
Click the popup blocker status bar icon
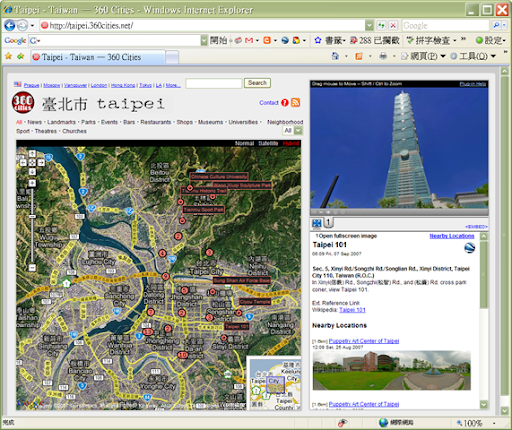[x=342, y=423]
